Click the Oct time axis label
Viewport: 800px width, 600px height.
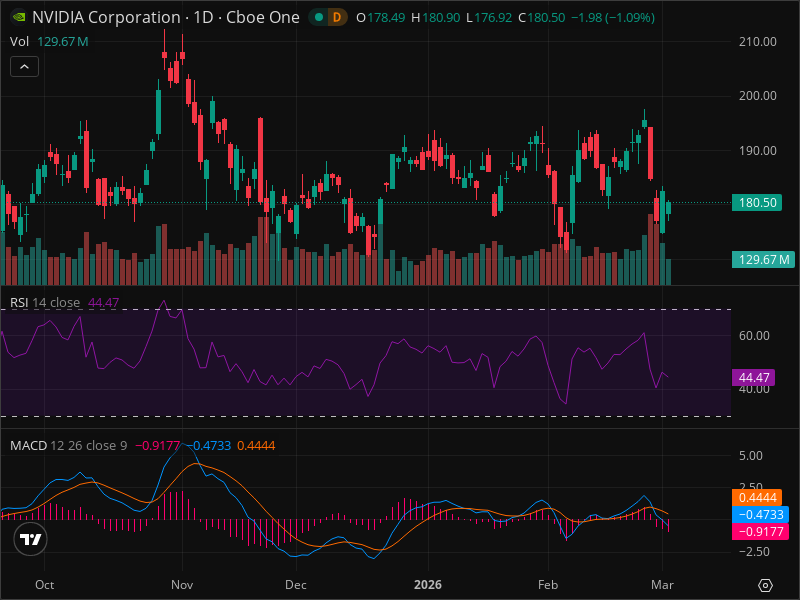click(44, 585)
